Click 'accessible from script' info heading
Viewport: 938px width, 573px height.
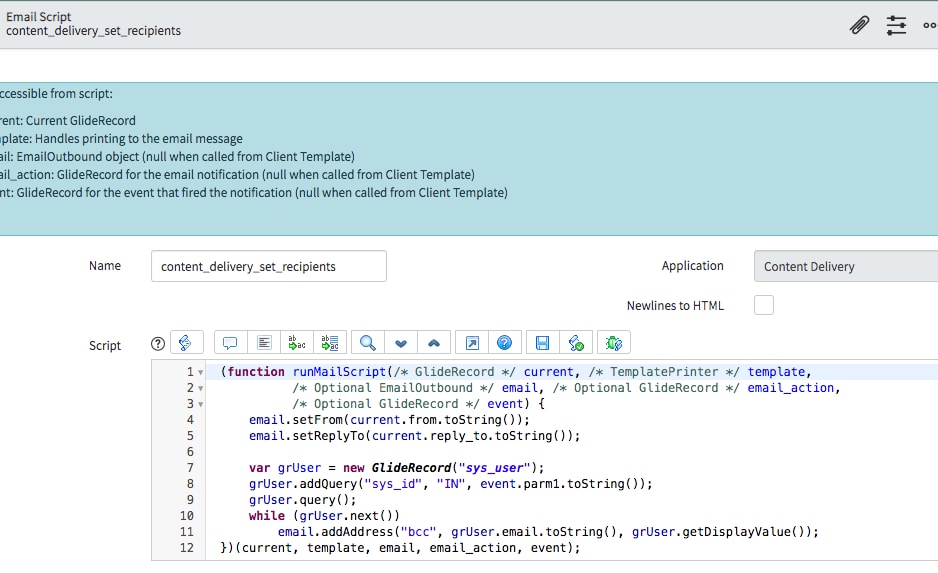coord(56,94)
